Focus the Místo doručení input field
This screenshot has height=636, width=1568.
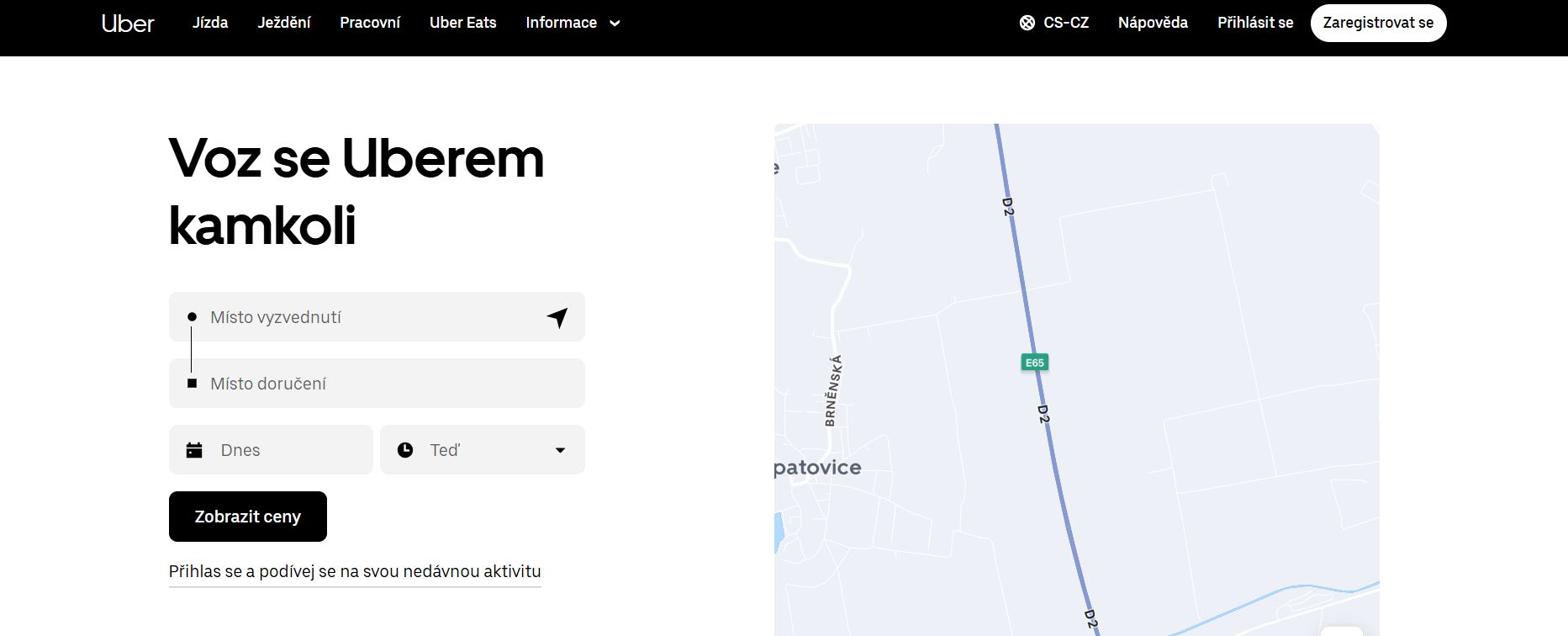click(387, 384)
